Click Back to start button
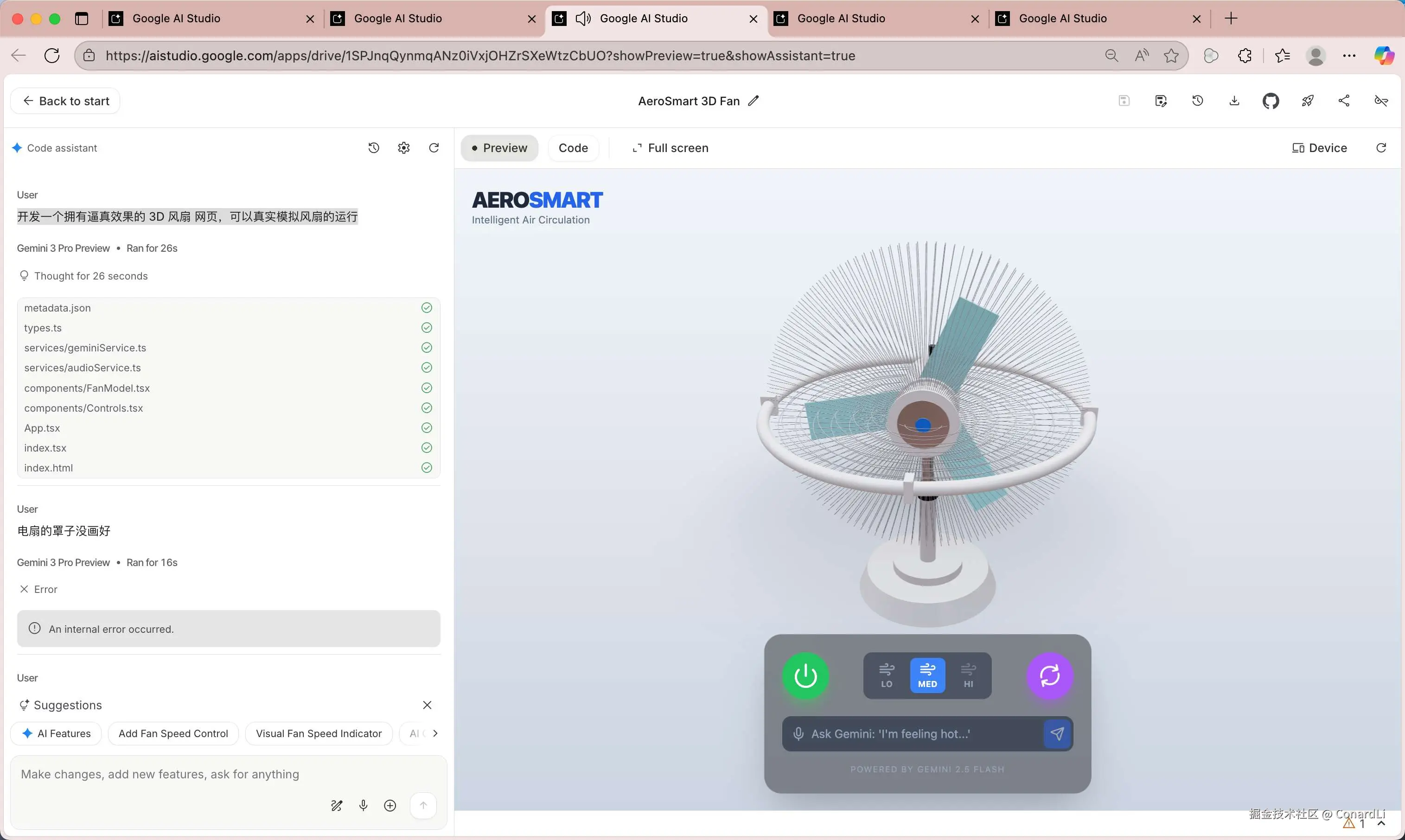The width and height of the screenshot is (1405, 840). [x=66, y=102]
